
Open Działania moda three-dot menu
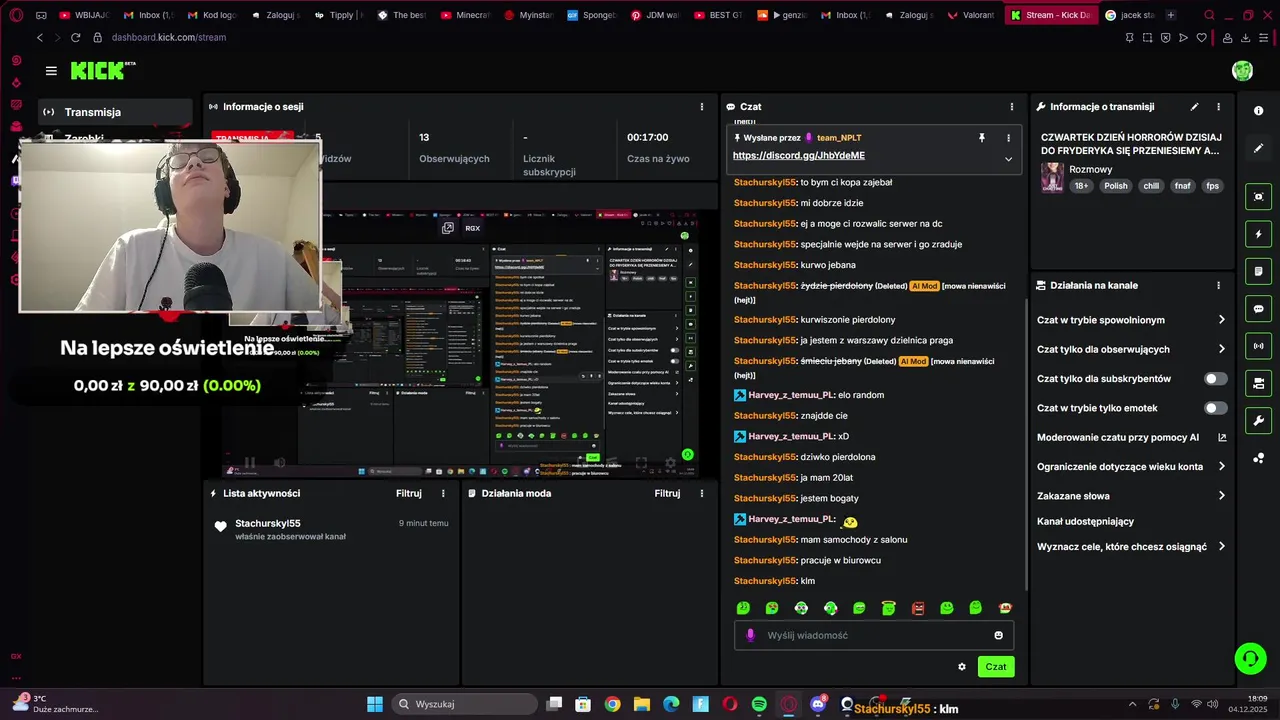(x=701, y=493)
